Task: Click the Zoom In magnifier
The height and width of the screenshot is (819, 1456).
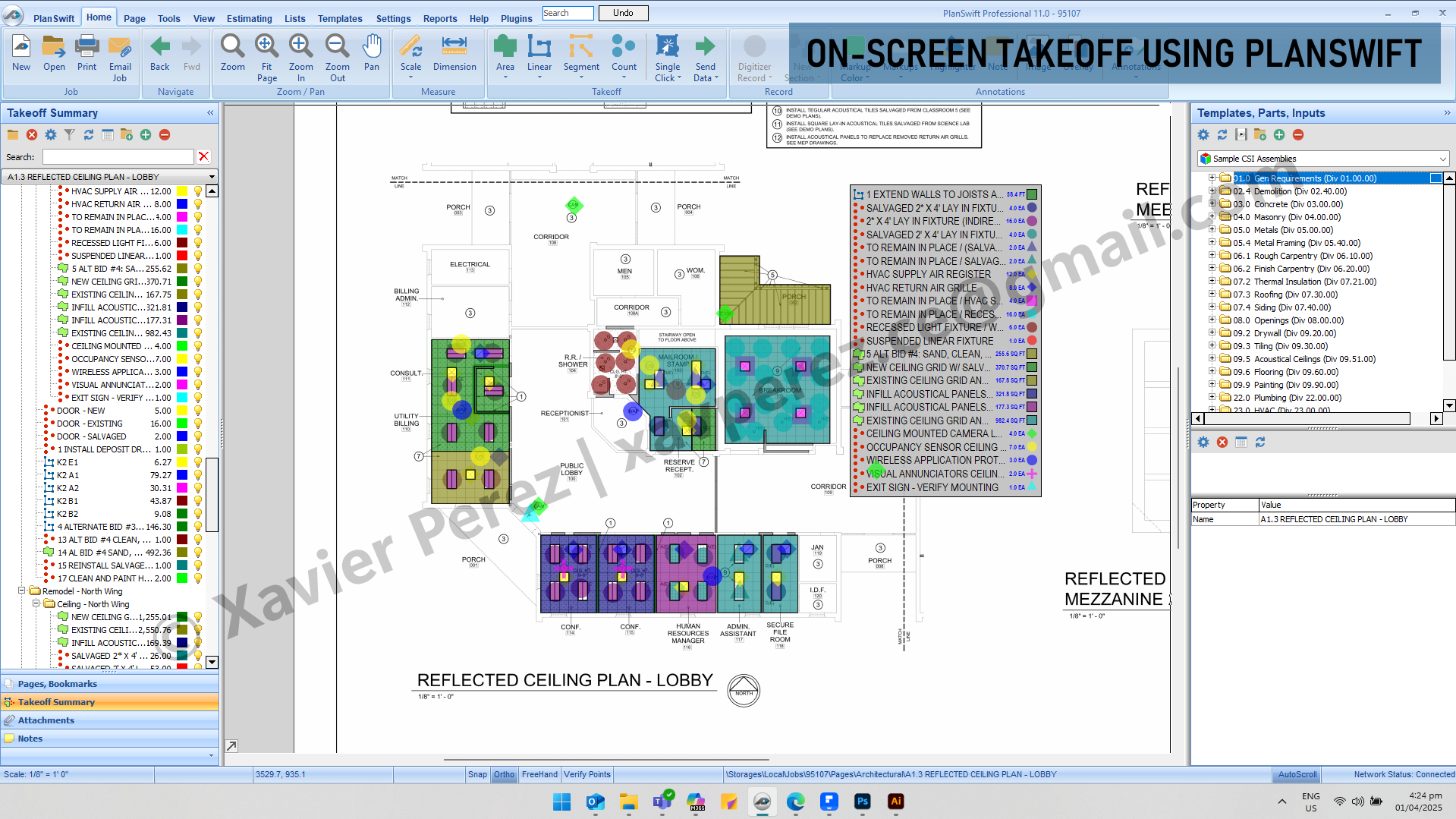Action: [300, 58]
